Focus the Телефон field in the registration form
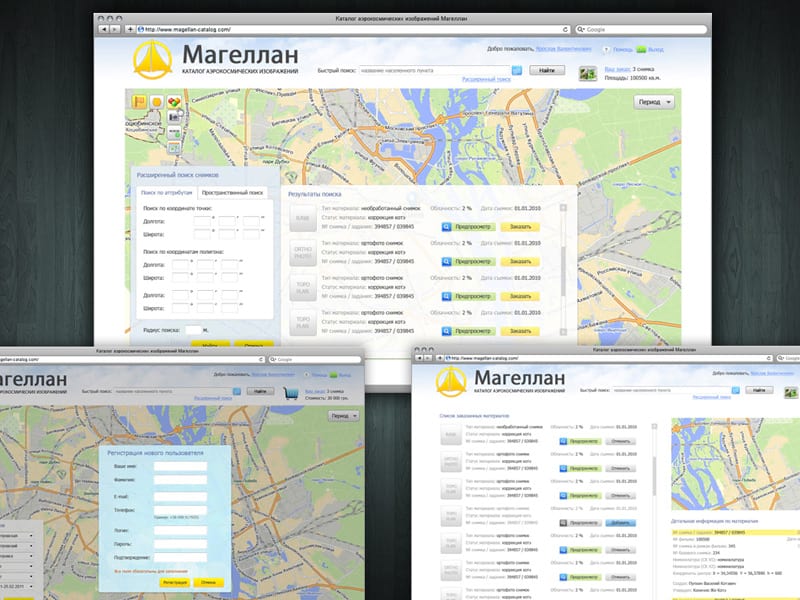 tap(181, 510)
